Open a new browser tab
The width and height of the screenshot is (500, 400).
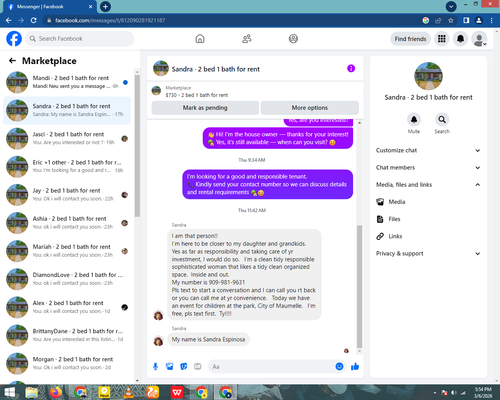point(105,7)
